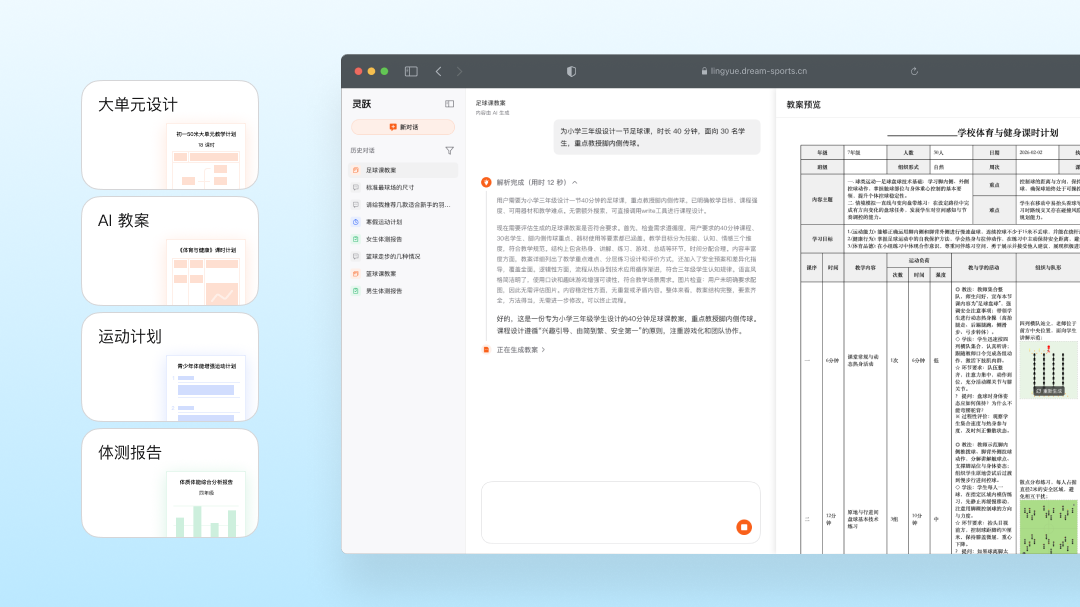
Task: Click the green report icon beside 女生体测报告
Action: pyautogui.click(x=355, y=239)
